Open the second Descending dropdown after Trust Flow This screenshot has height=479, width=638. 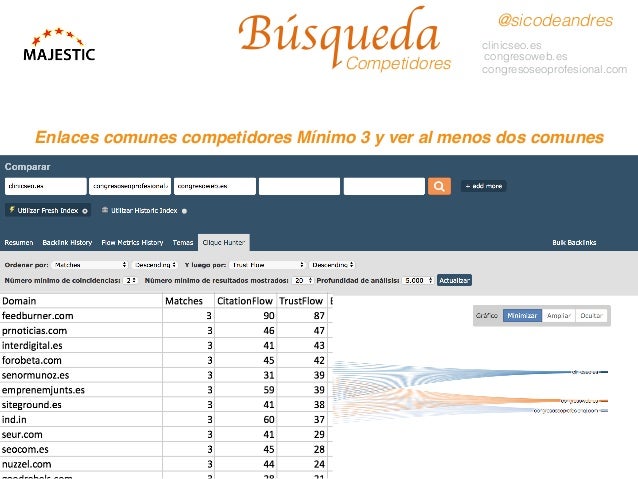coord(332,265)
